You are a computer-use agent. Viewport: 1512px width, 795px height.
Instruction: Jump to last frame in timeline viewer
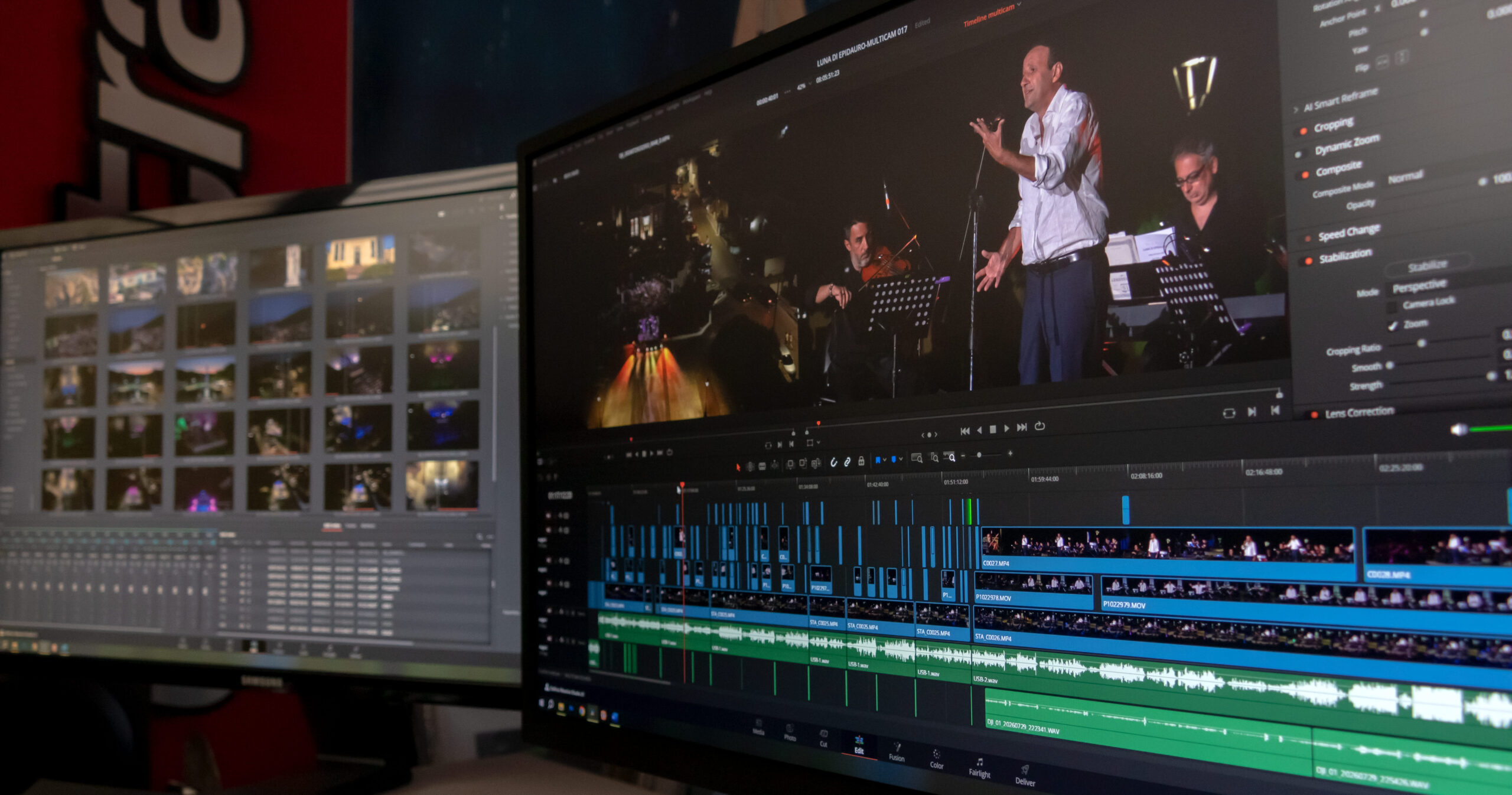coord(1022,427)
